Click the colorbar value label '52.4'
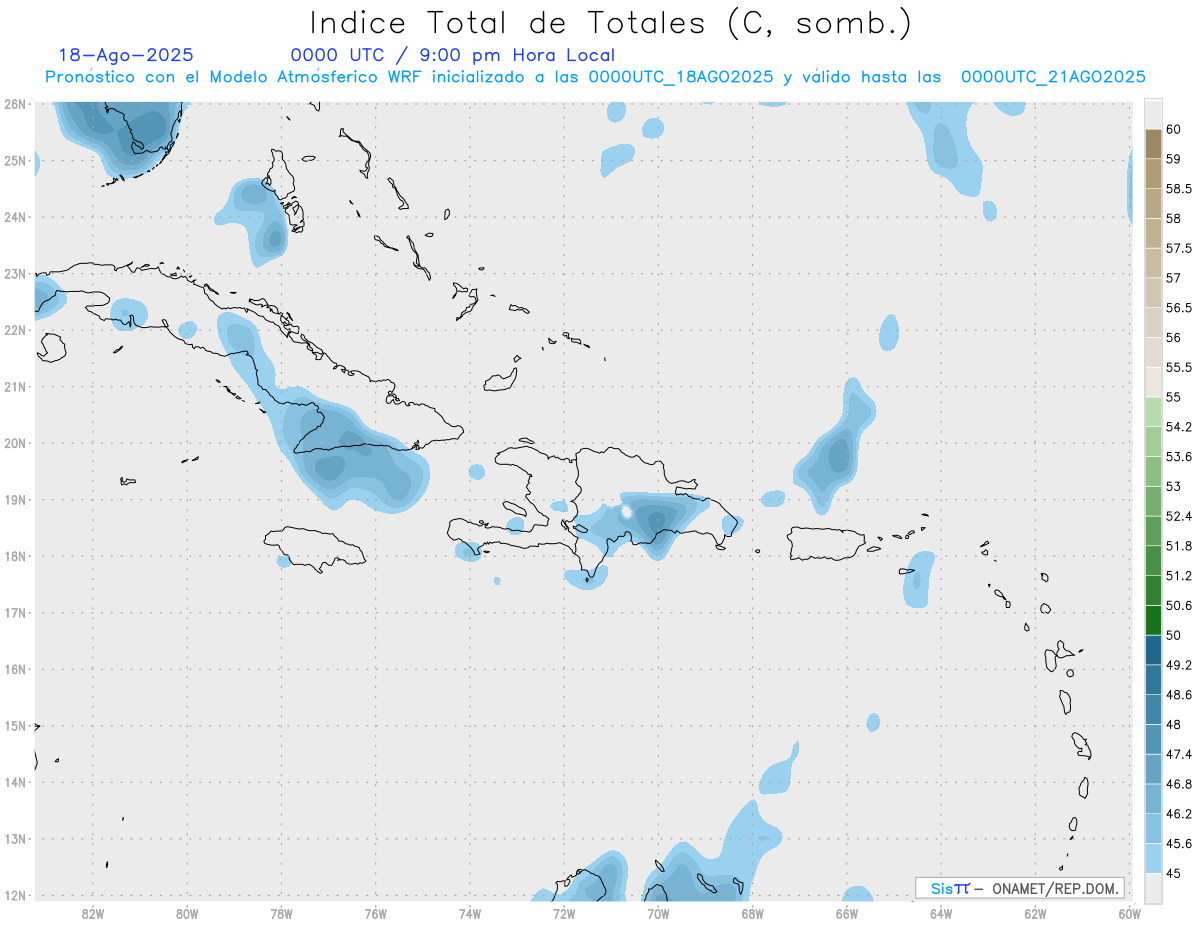The height and width of the screenshot is (927, 1200). (1180, 516)
